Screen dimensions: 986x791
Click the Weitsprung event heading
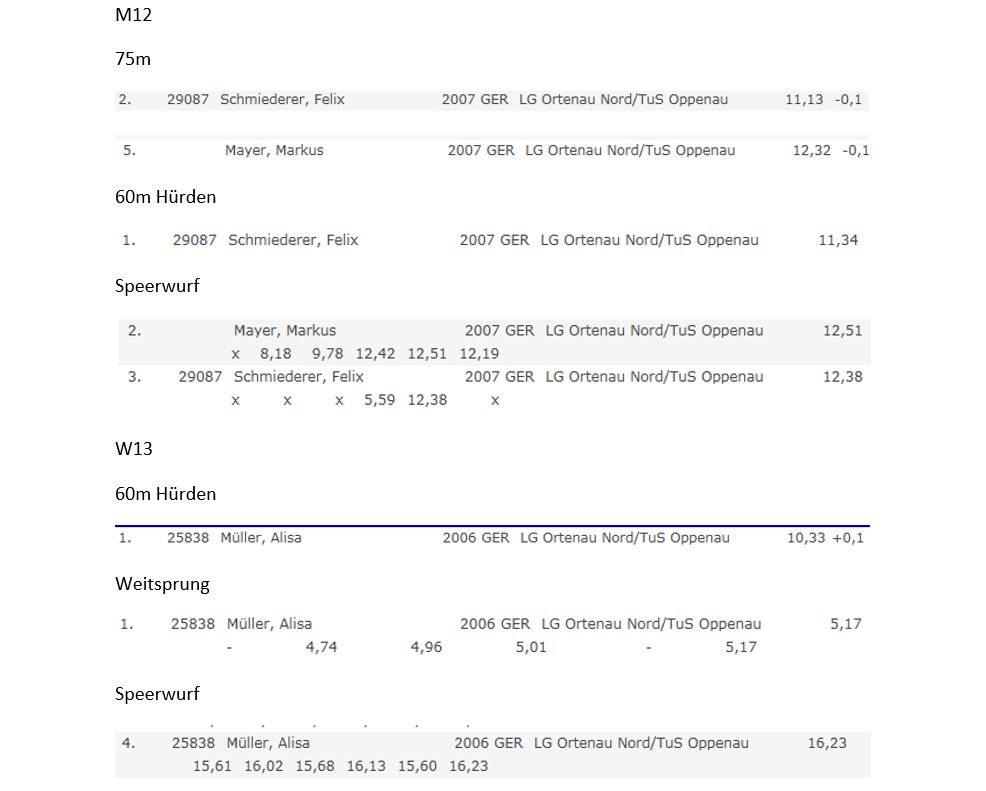(162, 584)
